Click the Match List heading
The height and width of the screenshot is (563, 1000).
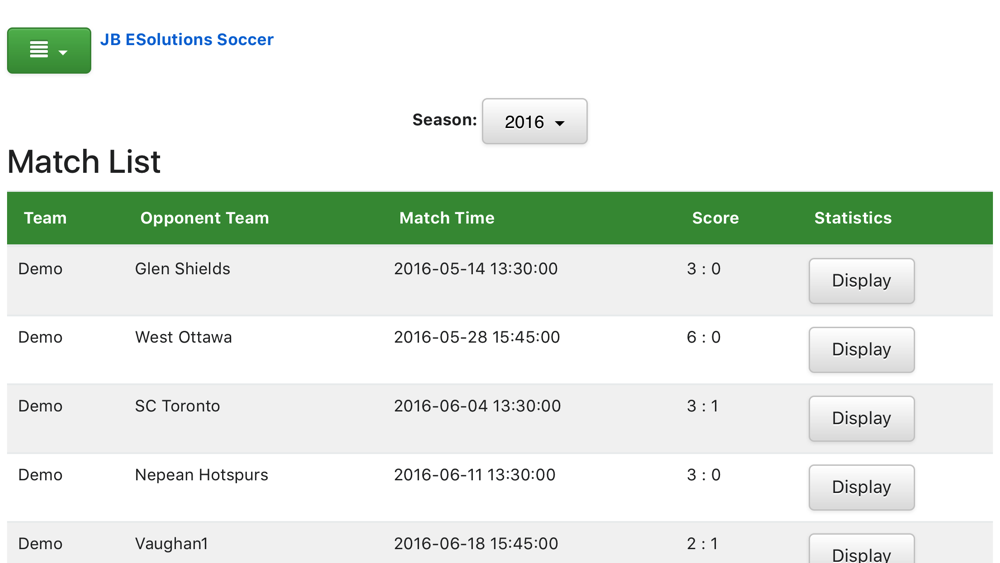point(84,162)
